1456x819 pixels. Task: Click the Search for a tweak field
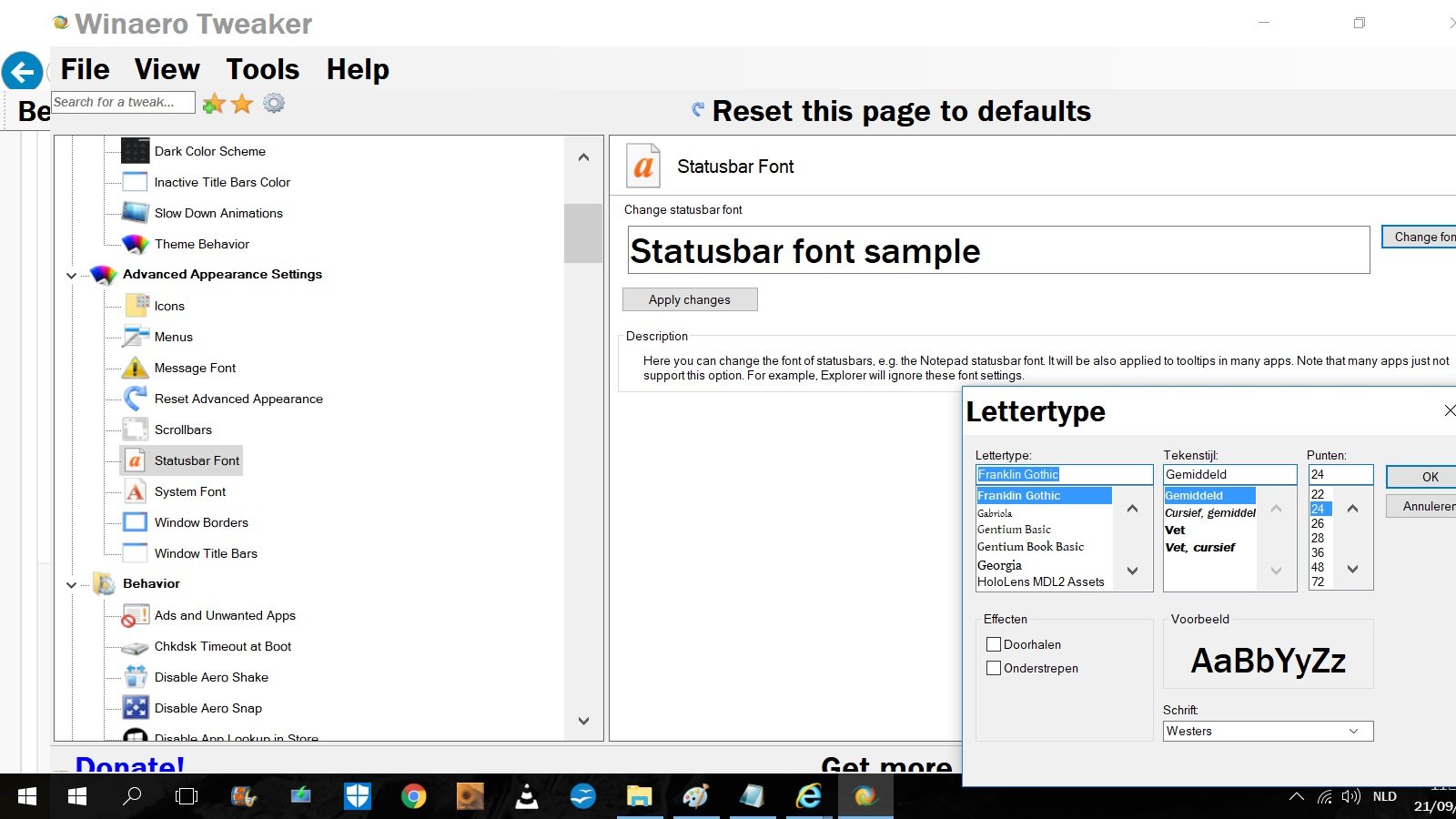tap(123, 102)
